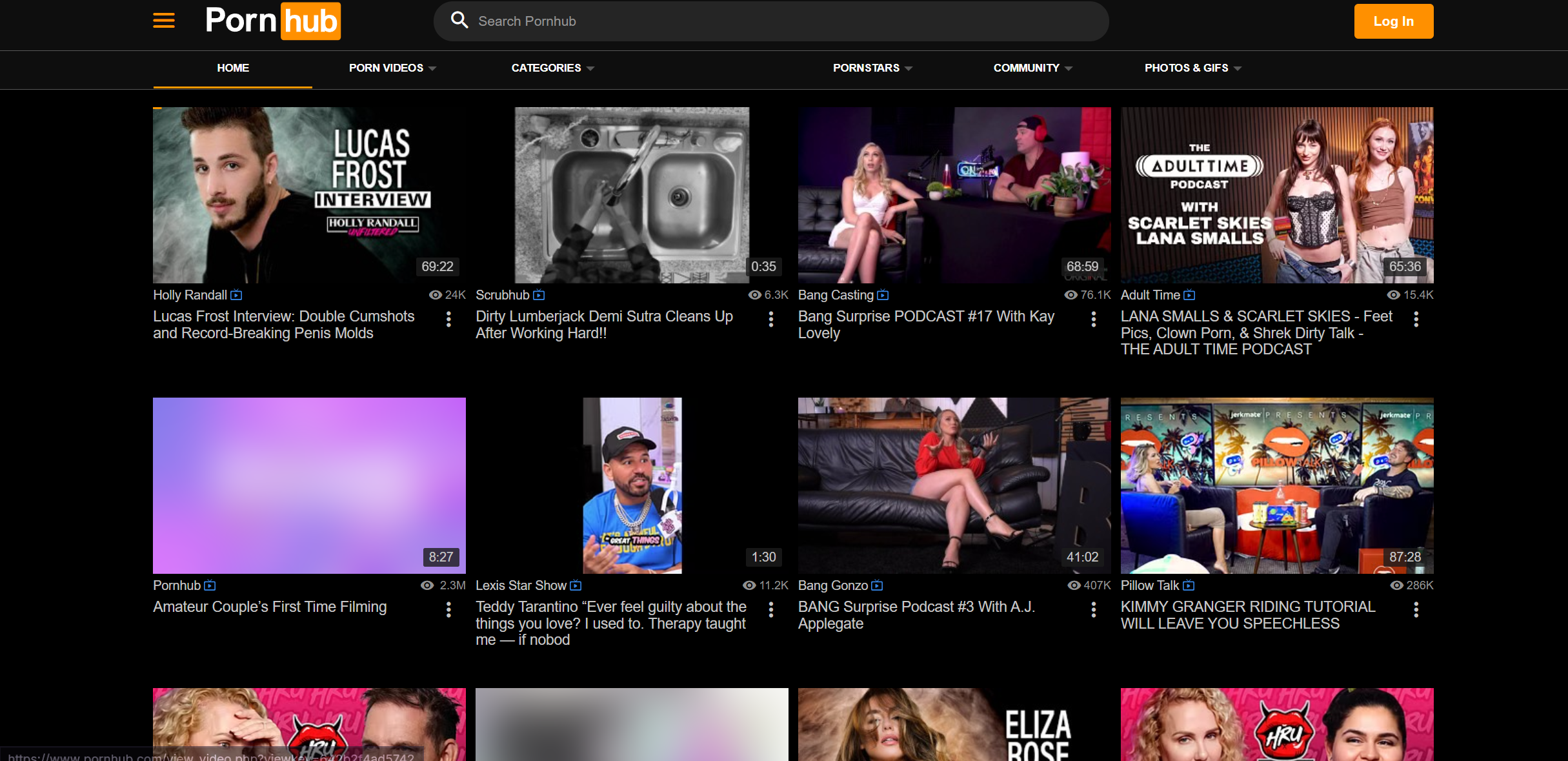Screen dimensions: 1568x761
Task: Open the Bang Gonzo channel link
Action: 832,585
